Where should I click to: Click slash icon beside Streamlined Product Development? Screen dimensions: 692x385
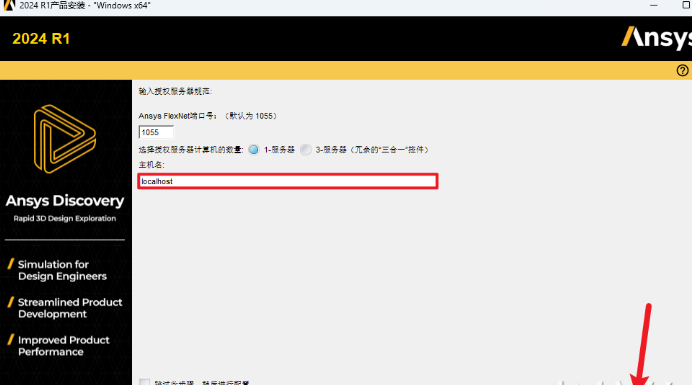coord(11,302)
